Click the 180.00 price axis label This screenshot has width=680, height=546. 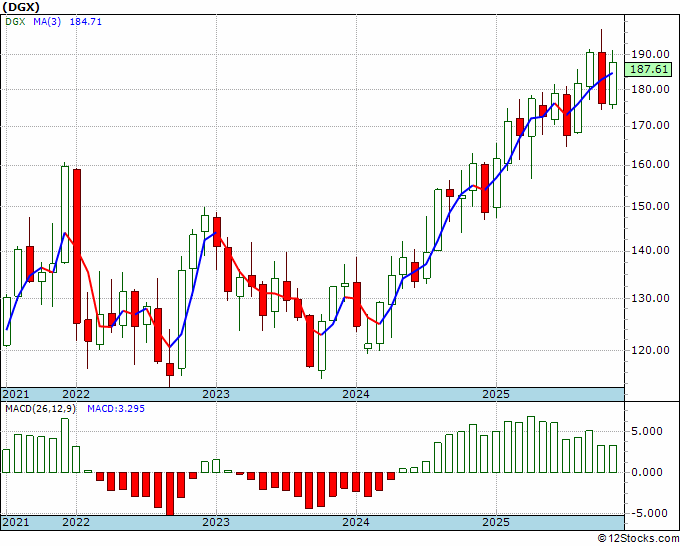click(650, 90)
